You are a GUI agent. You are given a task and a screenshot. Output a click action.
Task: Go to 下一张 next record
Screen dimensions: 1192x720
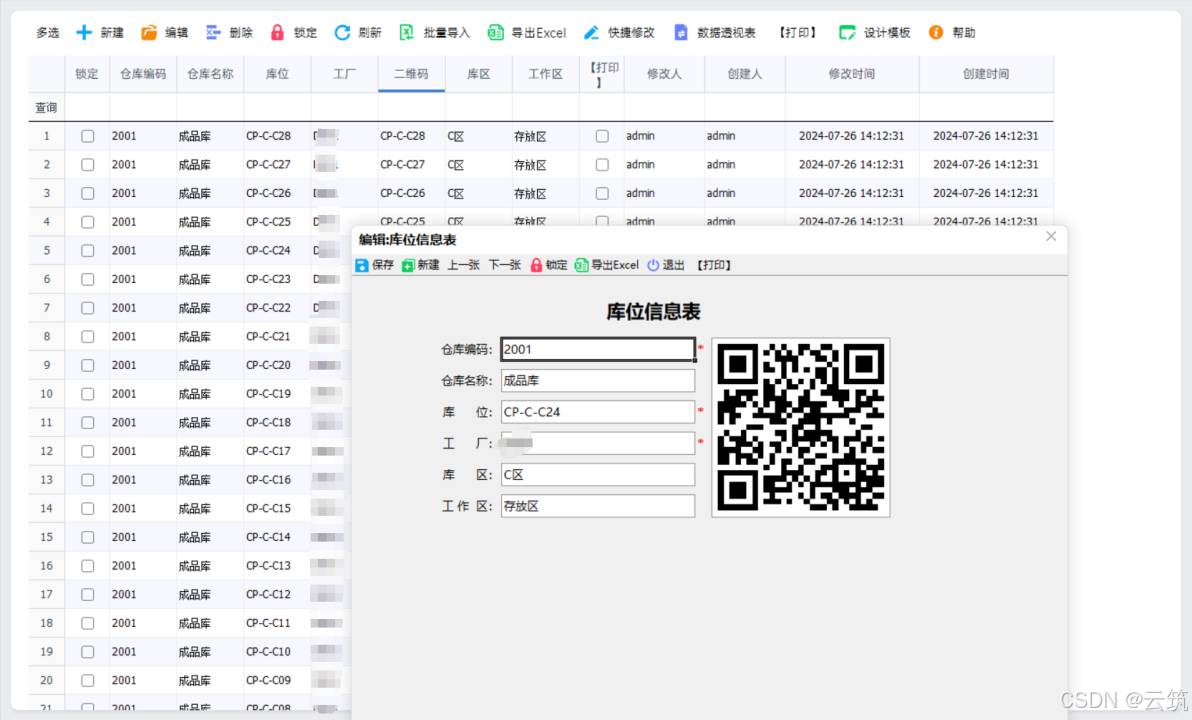[x=504, y=265]
